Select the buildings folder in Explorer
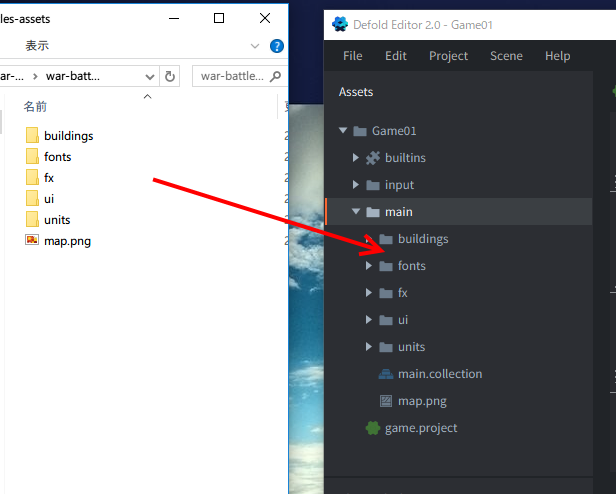Viewport: 616px width, 494px height. click(x=68, y=136)
